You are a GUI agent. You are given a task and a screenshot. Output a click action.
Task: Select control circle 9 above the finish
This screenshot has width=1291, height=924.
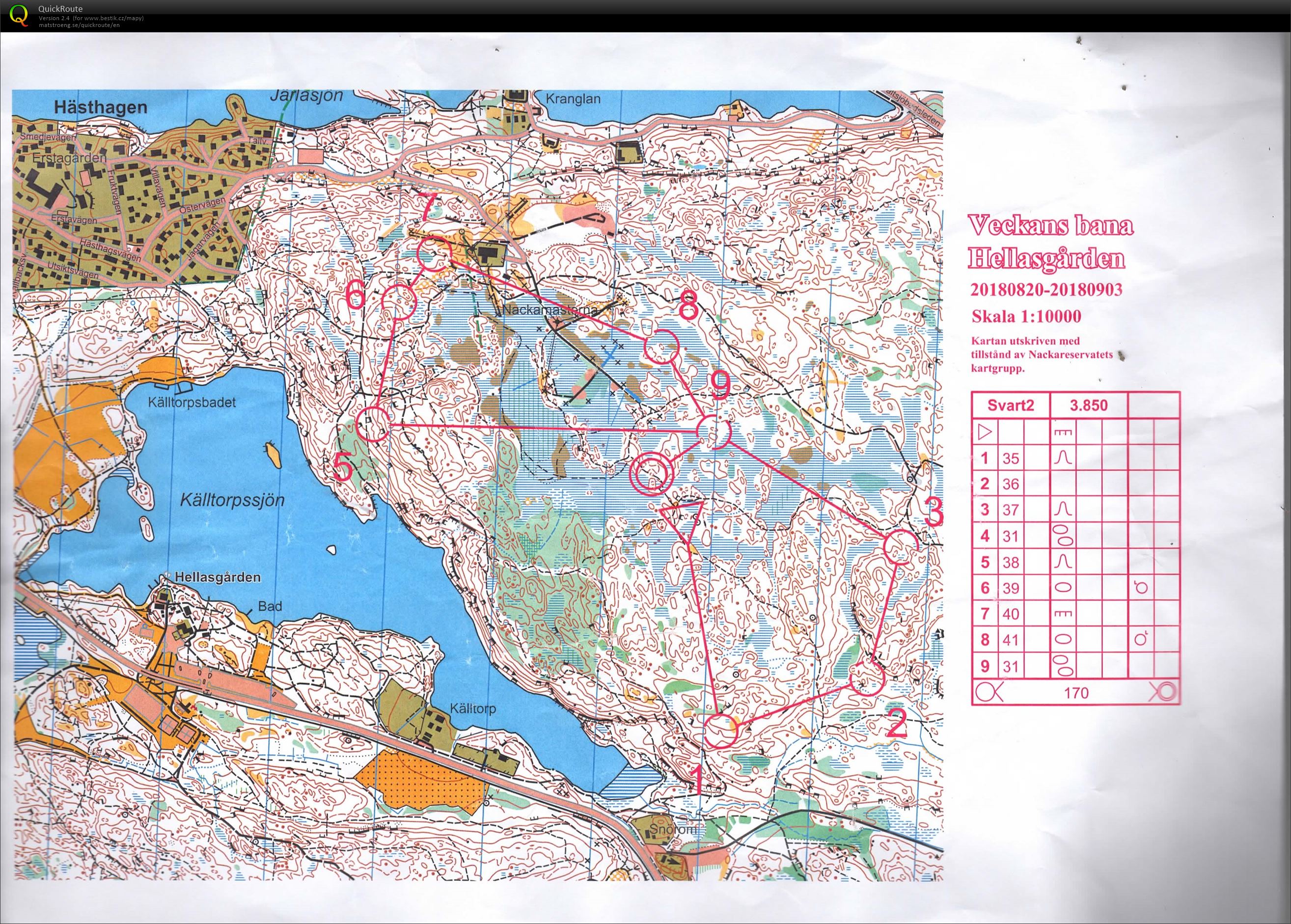click(714, 431)
